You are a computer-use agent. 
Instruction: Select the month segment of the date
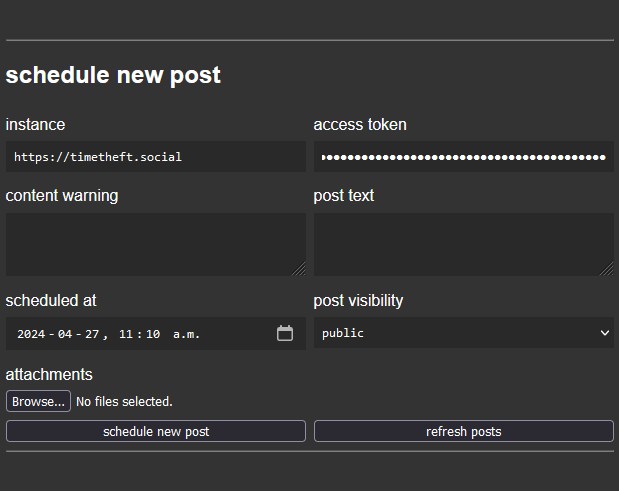click(66, 334)
